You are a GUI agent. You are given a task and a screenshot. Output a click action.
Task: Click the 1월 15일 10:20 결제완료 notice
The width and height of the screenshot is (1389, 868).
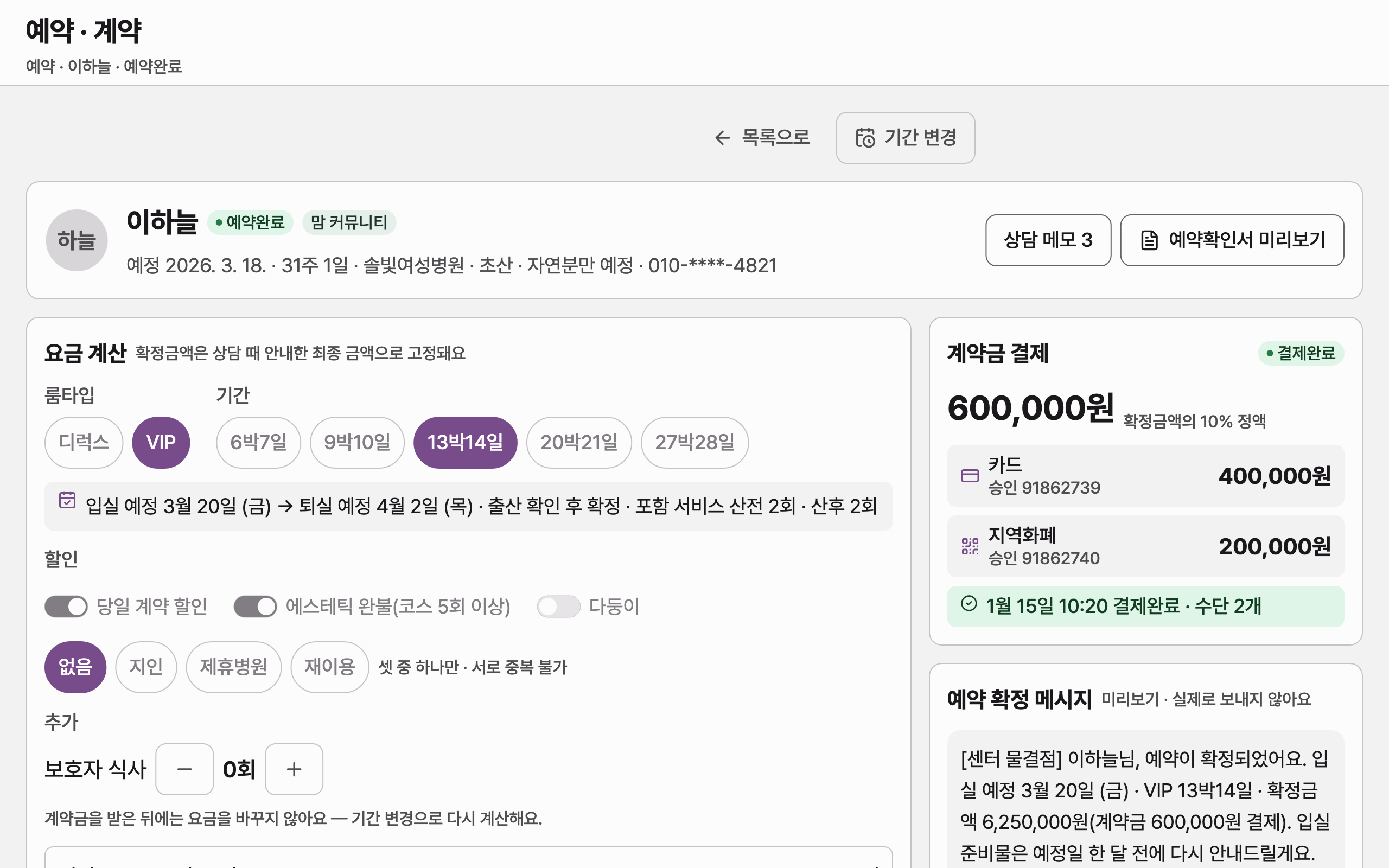tap(1145, 606)
